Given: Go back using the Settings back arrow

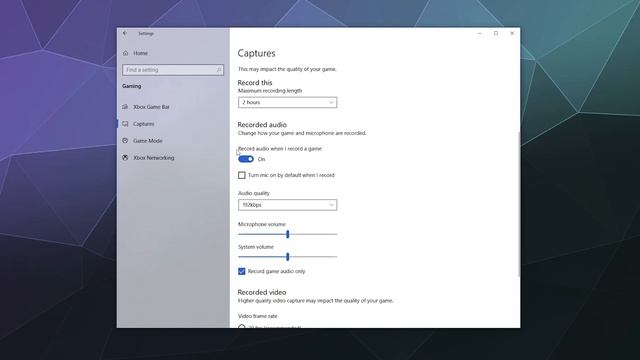Looking at the screenshot, I should 125,33.
